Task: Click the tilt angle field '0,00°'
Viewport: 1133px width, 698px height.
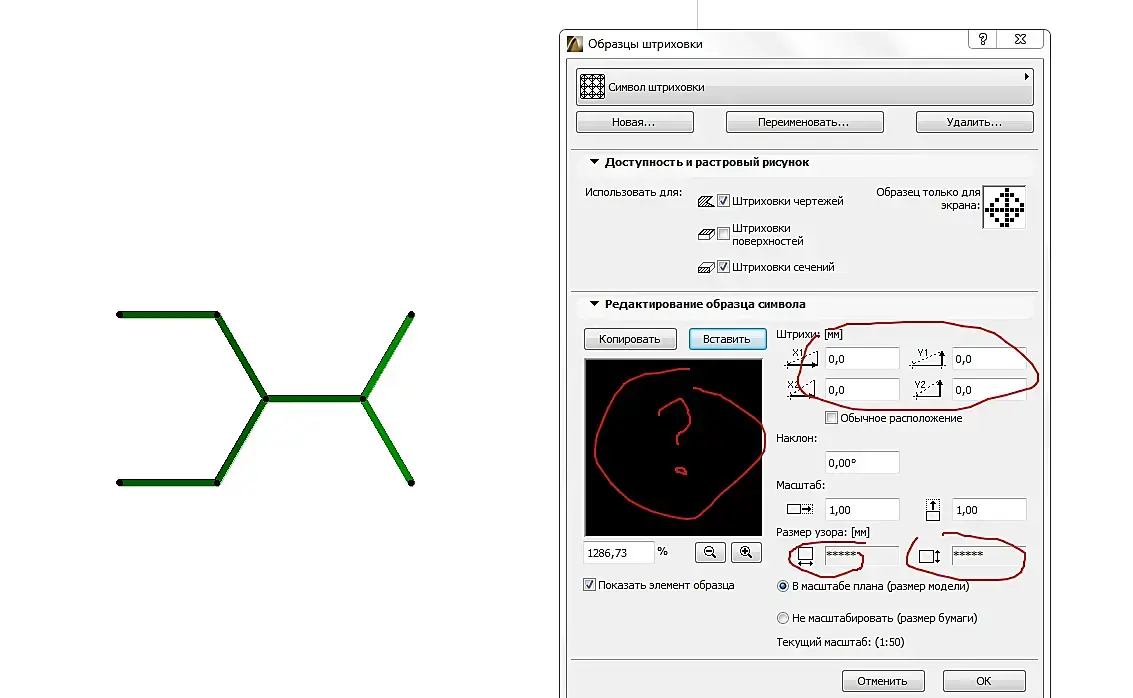Action: click(x=862, y=462)
